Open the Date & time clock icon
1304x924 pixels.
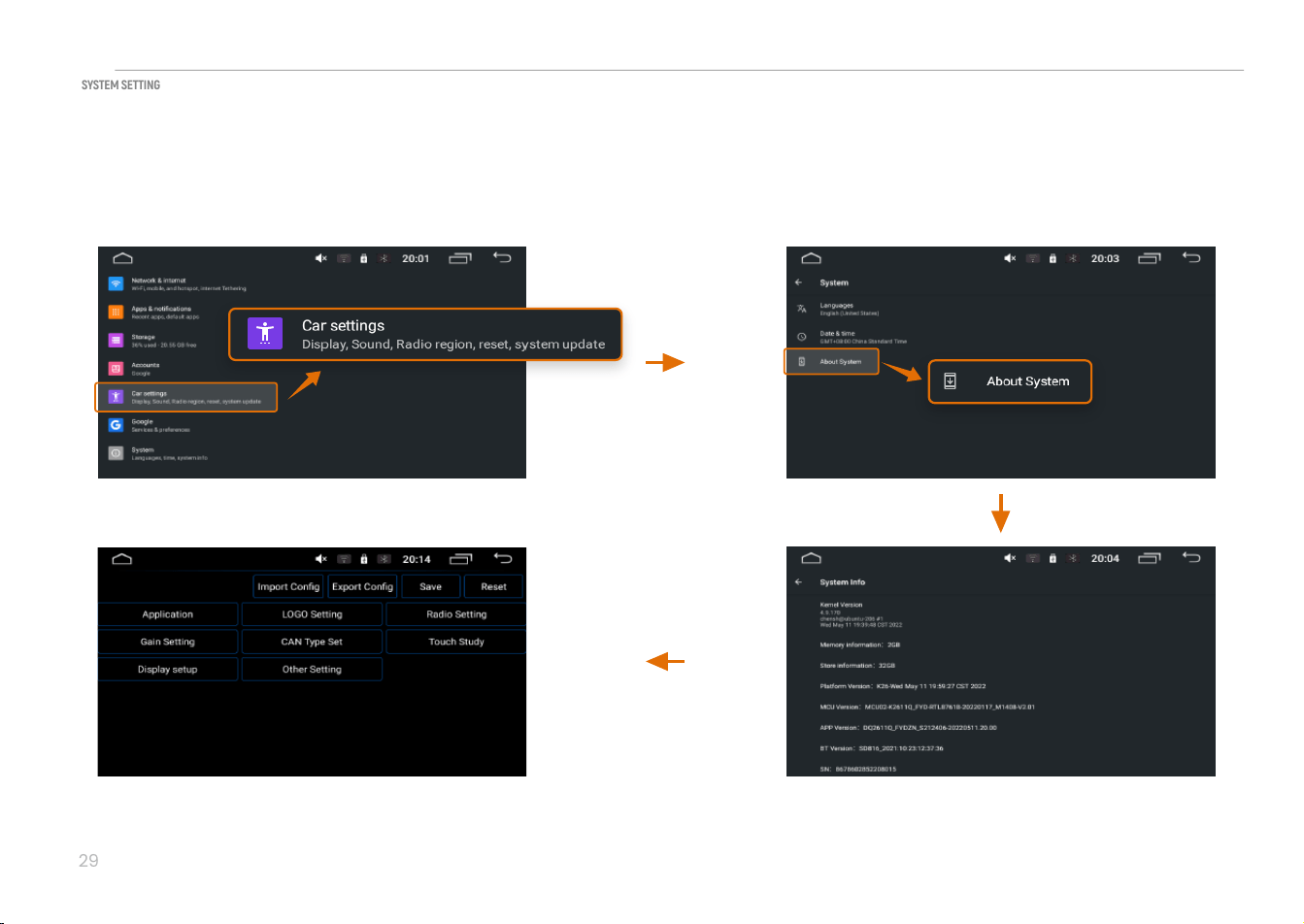pyautogui.click(x=801, y=337)
